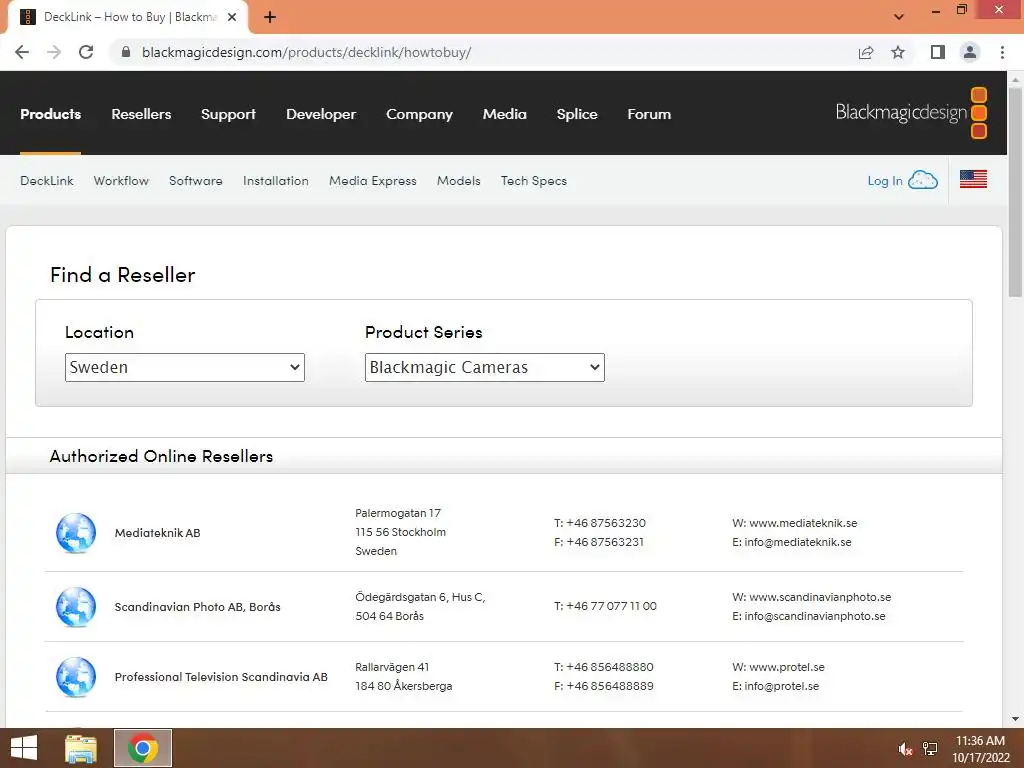This screenshot has height=768, width=1024.
Task: Open the Developer page
Action: click(x=321, y=114)
